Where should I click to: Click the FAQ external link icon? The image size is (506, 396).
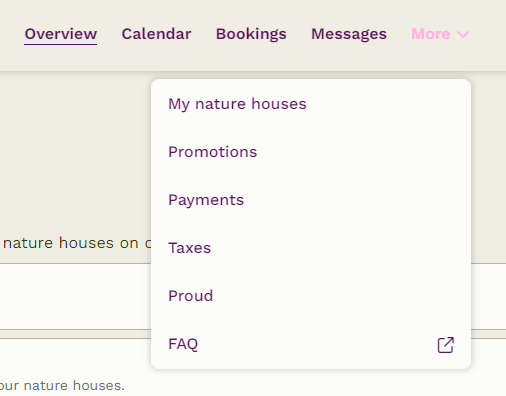click(446, 345)
